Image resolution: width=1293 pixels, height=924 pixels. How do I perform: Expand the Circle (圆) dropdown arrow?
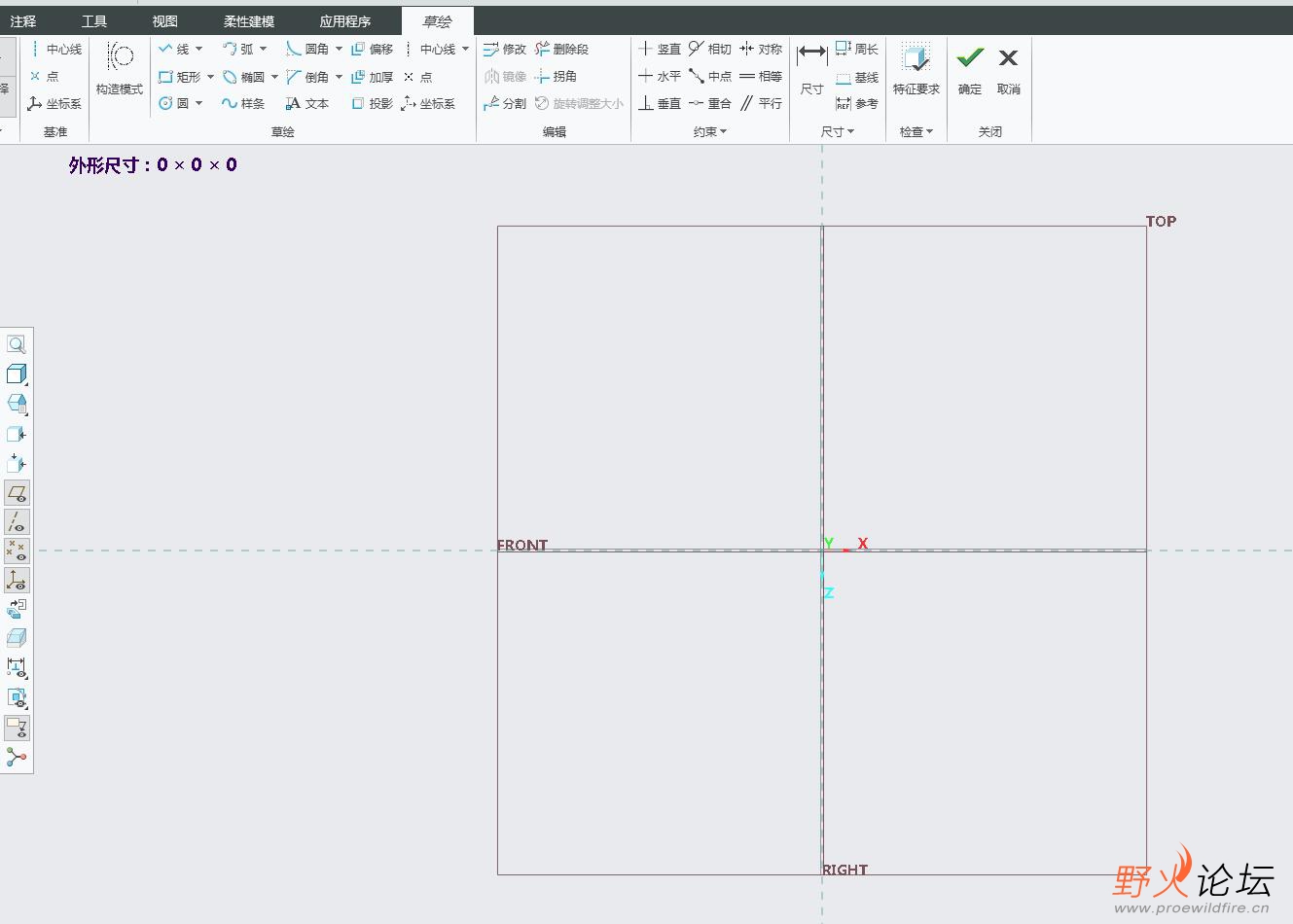(x=199, y=103)
